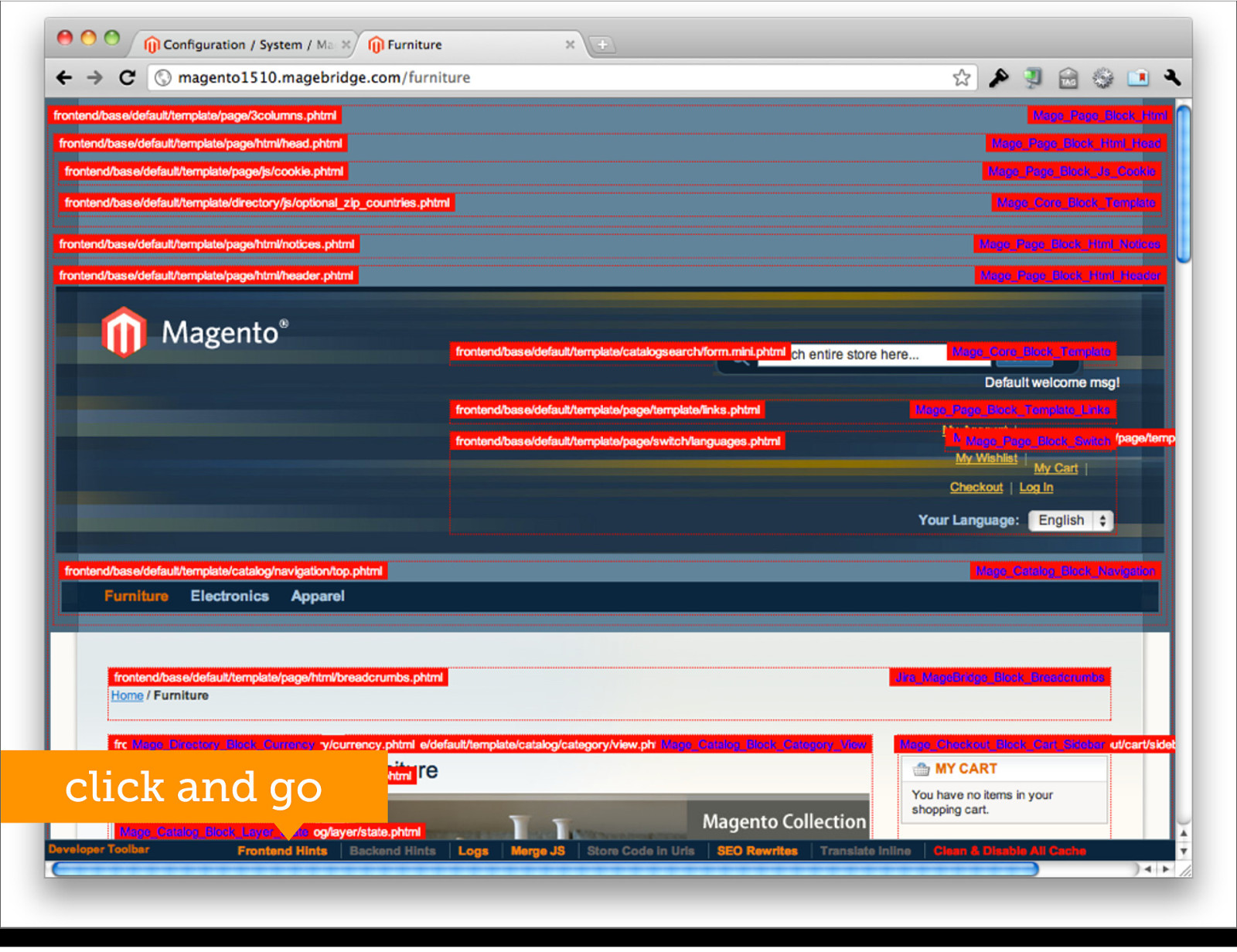Toggle Translate Inline in Developer Toolbar
1237x952 pixels.
tap(865, 851)
